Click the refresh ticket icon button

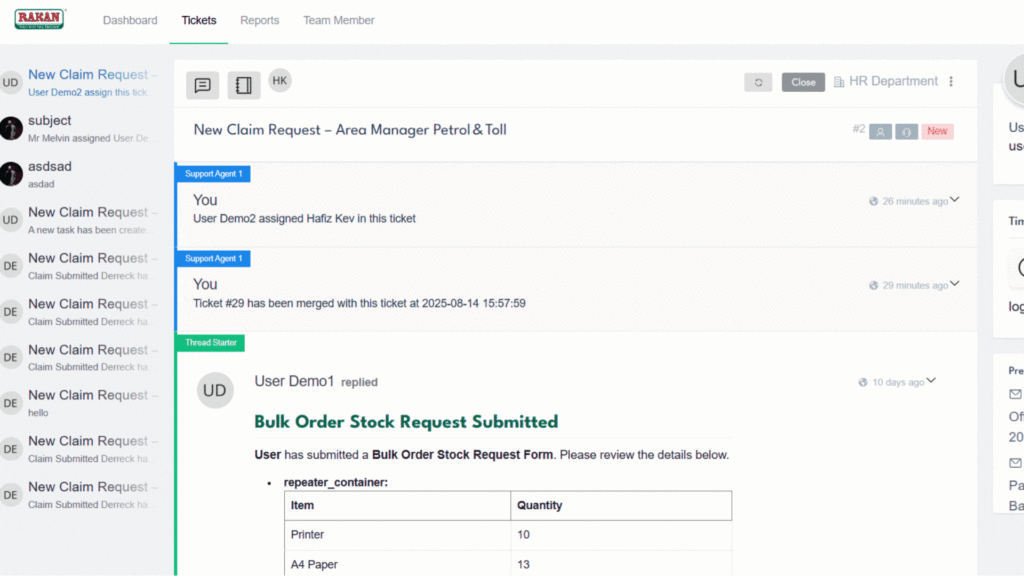click(758, 82)
